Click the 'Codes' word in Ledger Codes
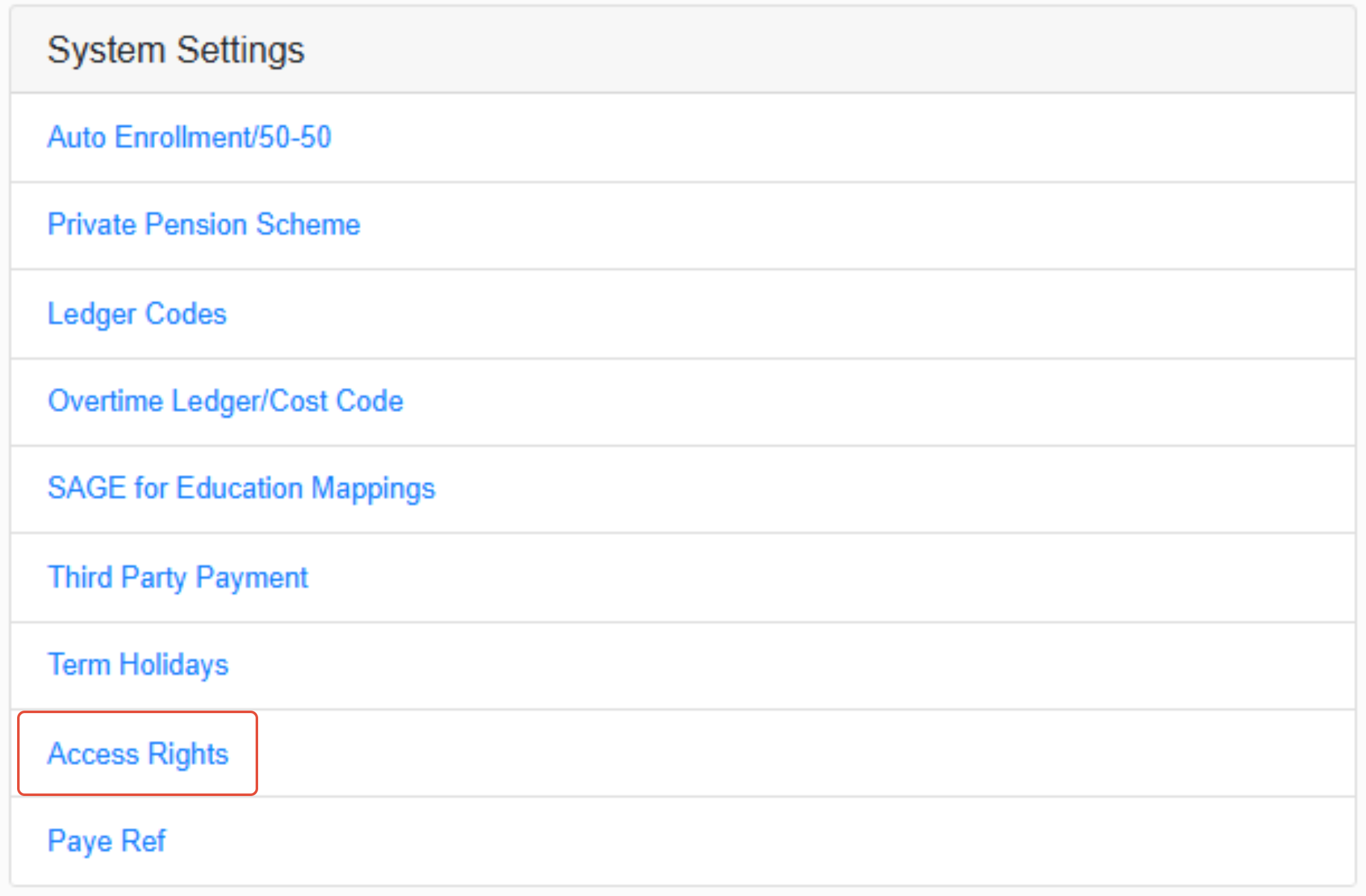 (186, 314)
